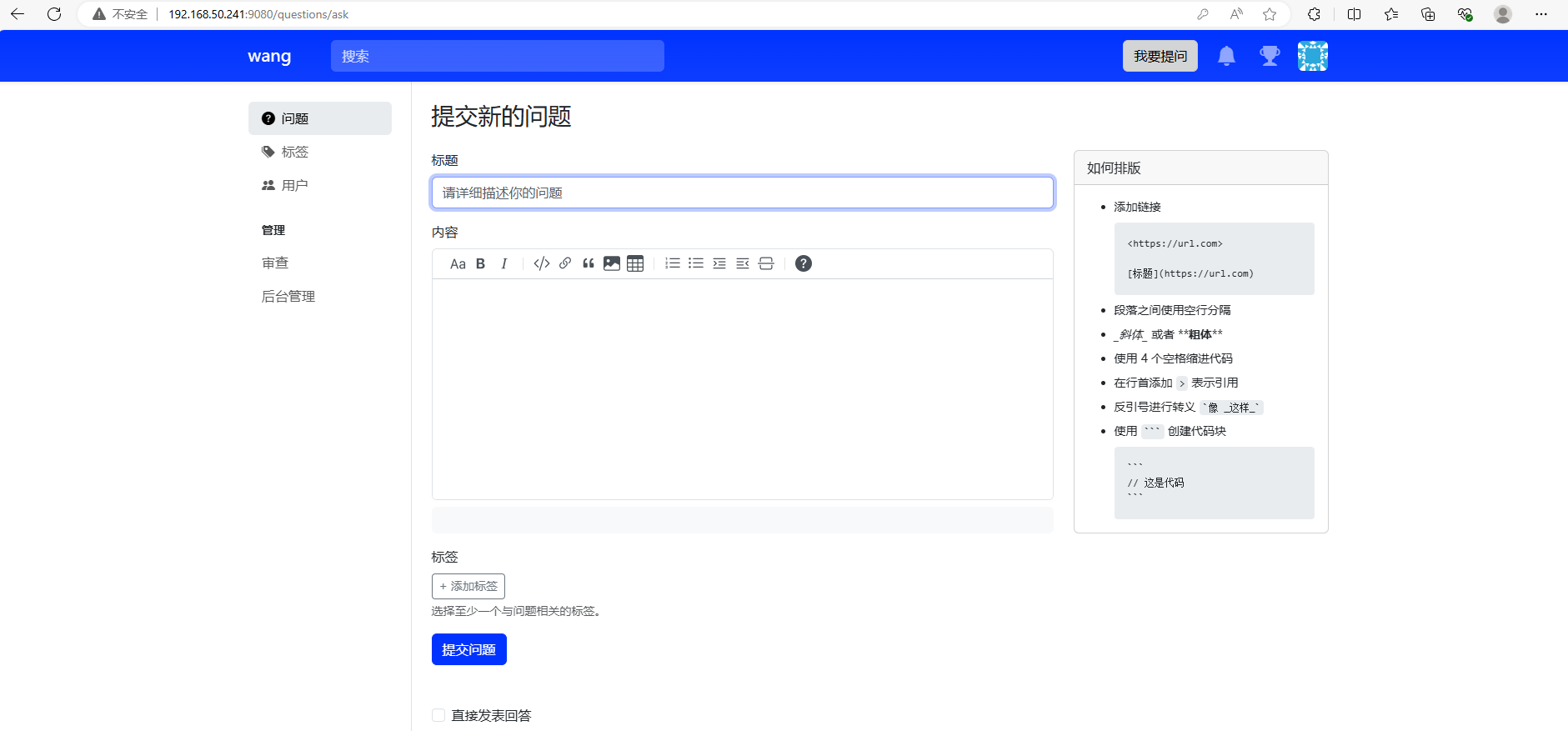Decrease indent in the editor
Viewport: 1568px width, 731px height.
point(743,264)
